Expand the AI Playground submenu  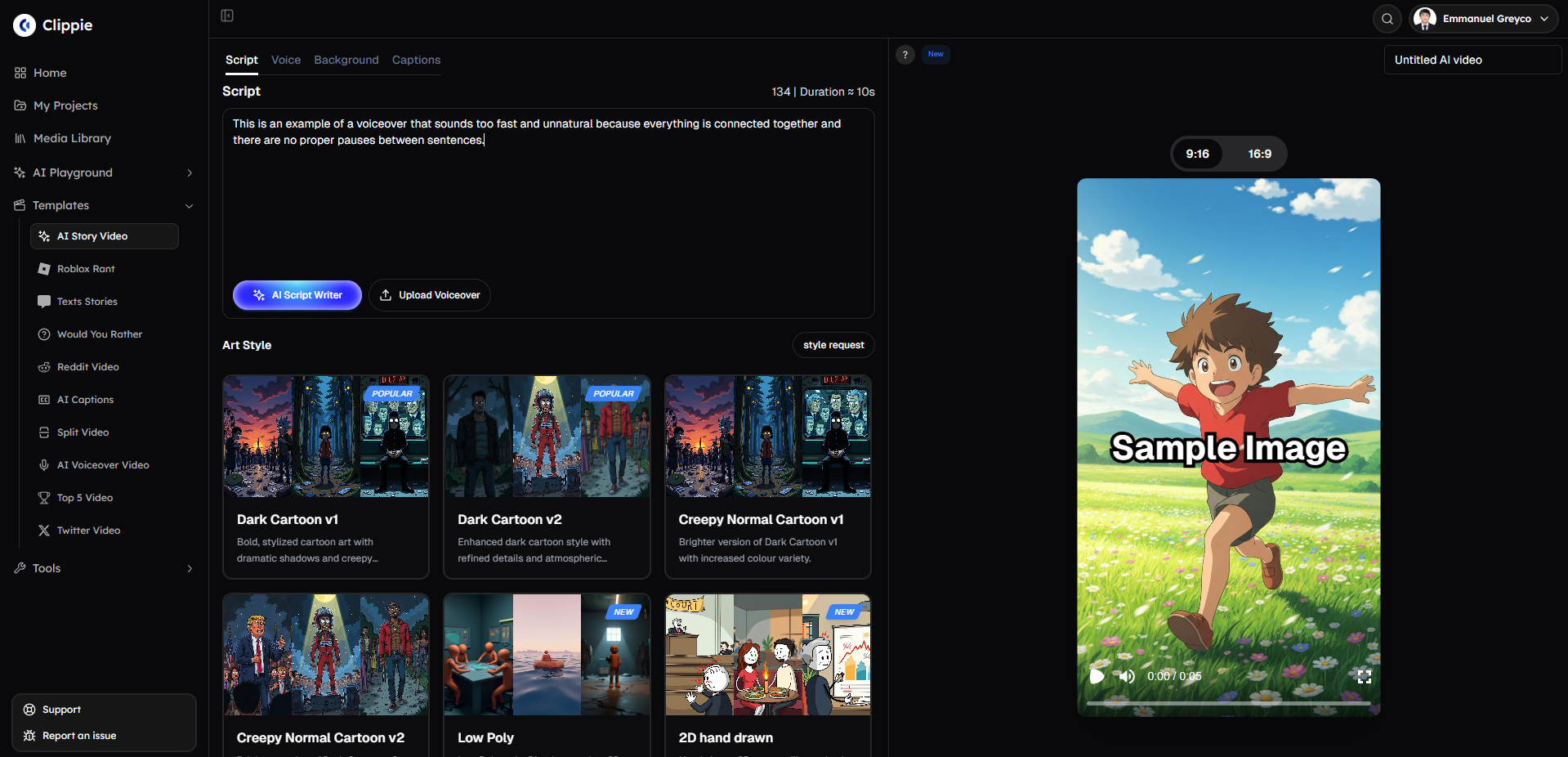190,172
